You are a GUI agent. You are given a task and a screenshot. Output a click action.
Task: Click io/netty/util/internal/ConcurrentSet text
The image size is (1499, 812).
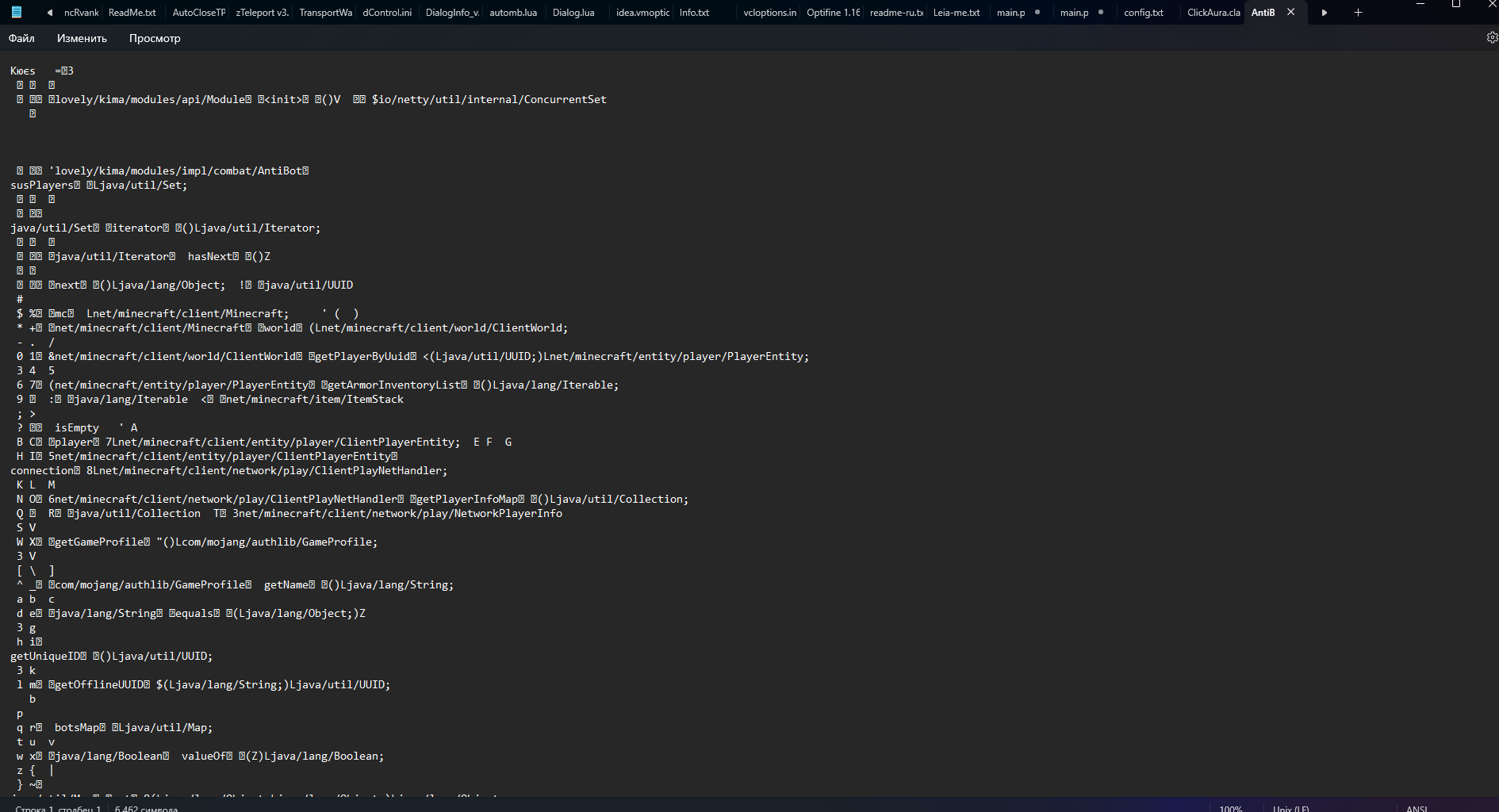click(493, 99)
